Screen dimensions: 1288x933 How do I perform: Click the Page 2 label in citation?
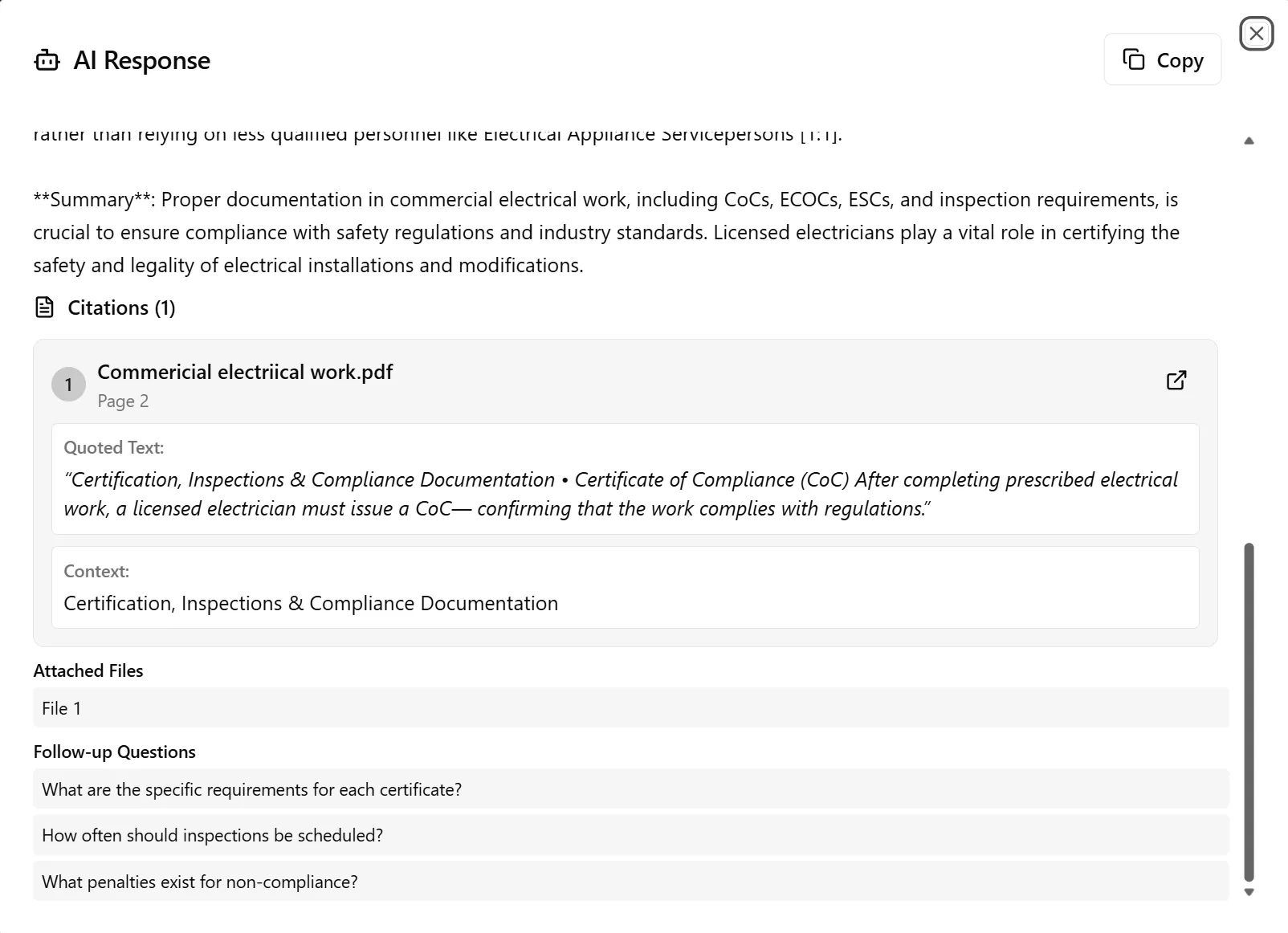click(x=123, y=401)
